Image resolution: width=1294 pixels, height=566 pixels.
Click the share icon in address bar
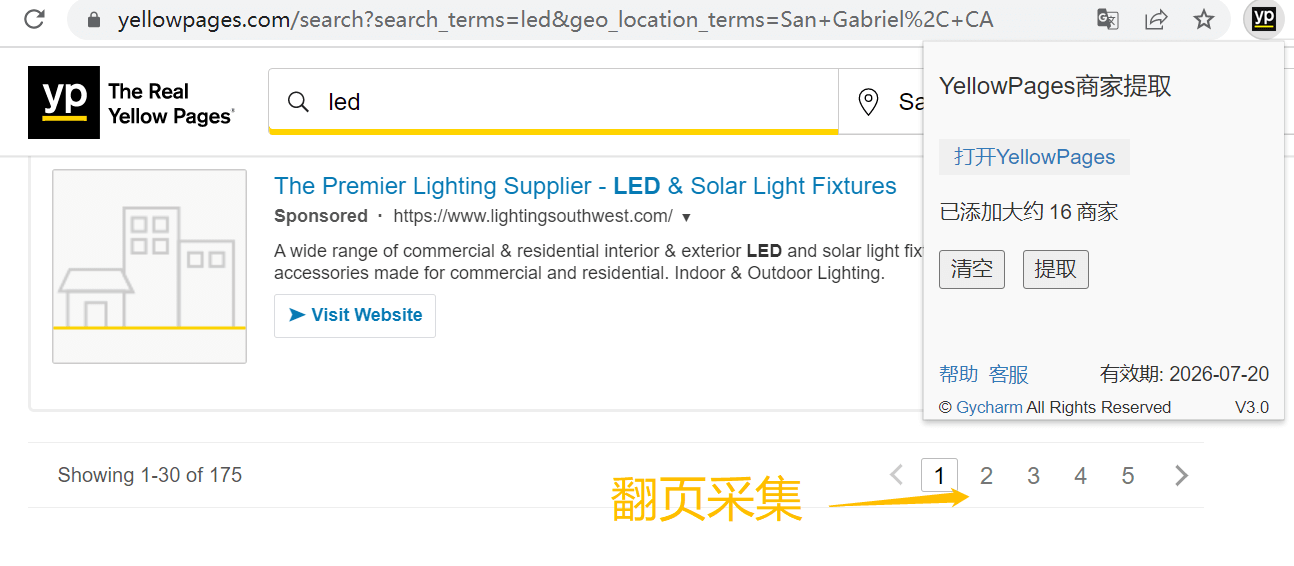(1156, 19)
